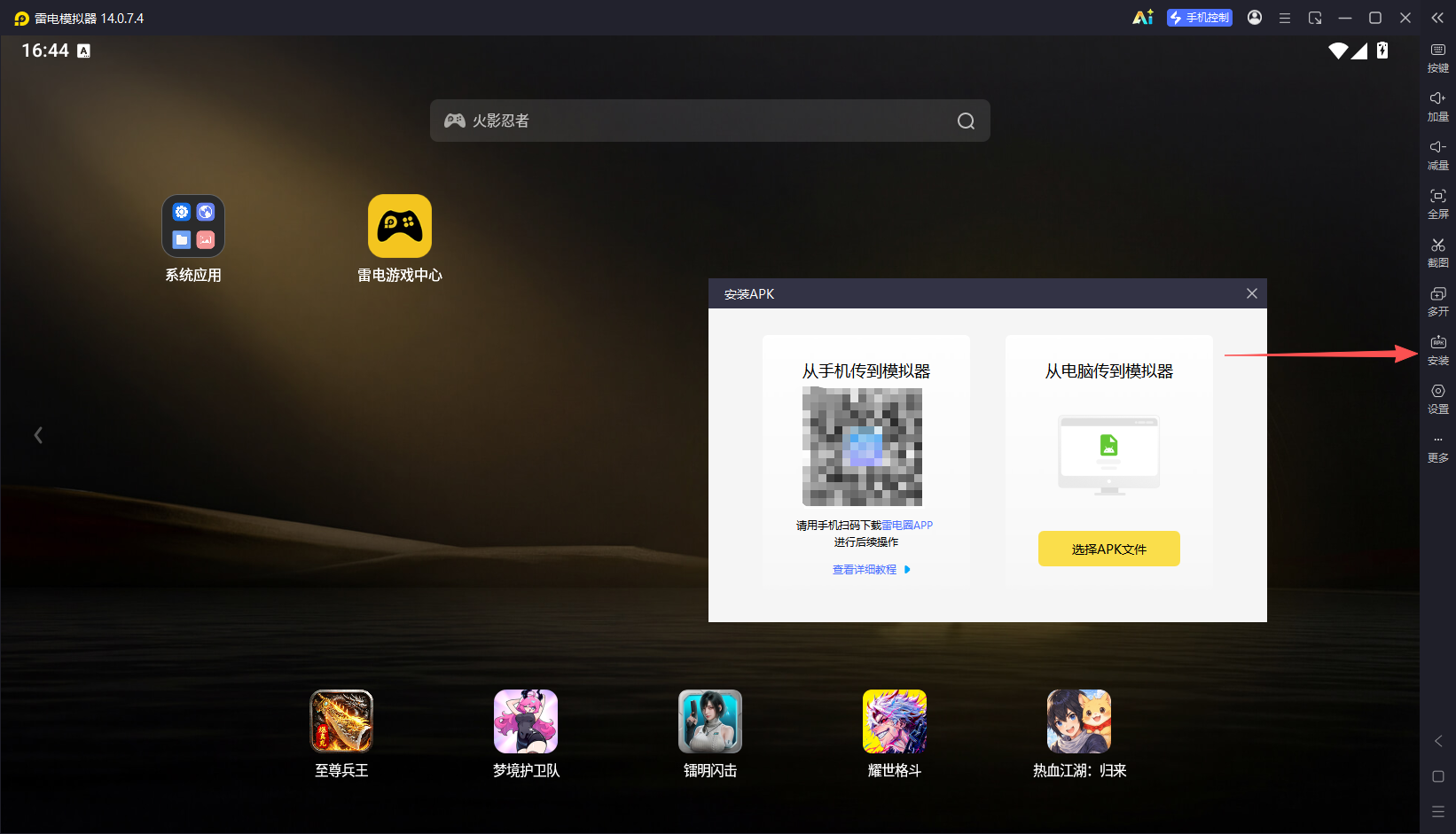Expand the 更多 more tools menu
The image size is (1456, 834).
1437,448
